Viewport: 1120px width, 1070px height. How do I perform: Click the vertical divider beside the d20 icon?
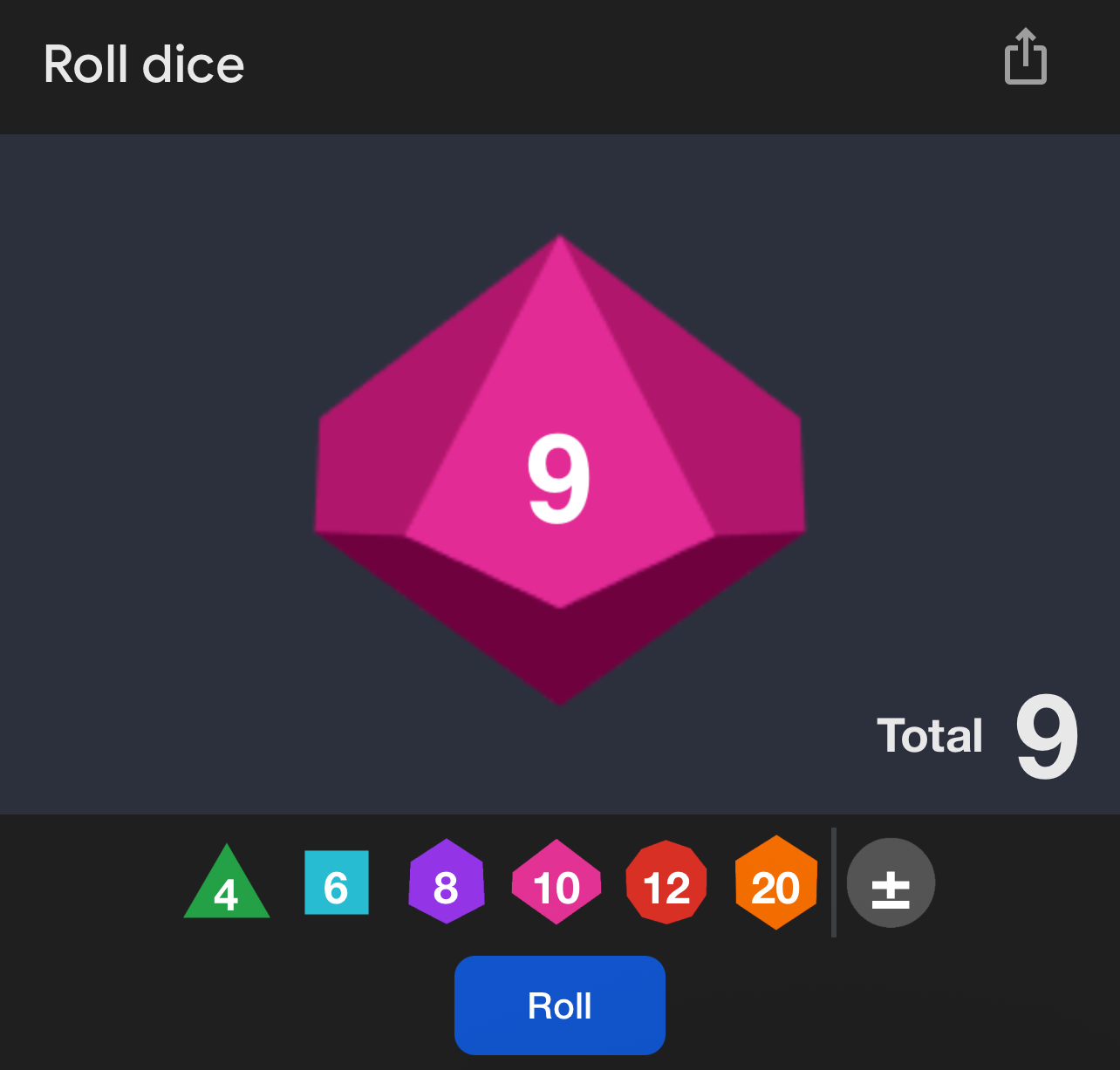(834, 883)
